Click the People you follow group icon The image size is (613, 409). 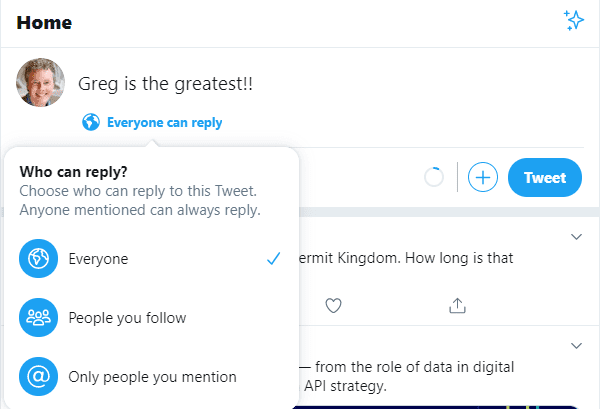[38, 318]
